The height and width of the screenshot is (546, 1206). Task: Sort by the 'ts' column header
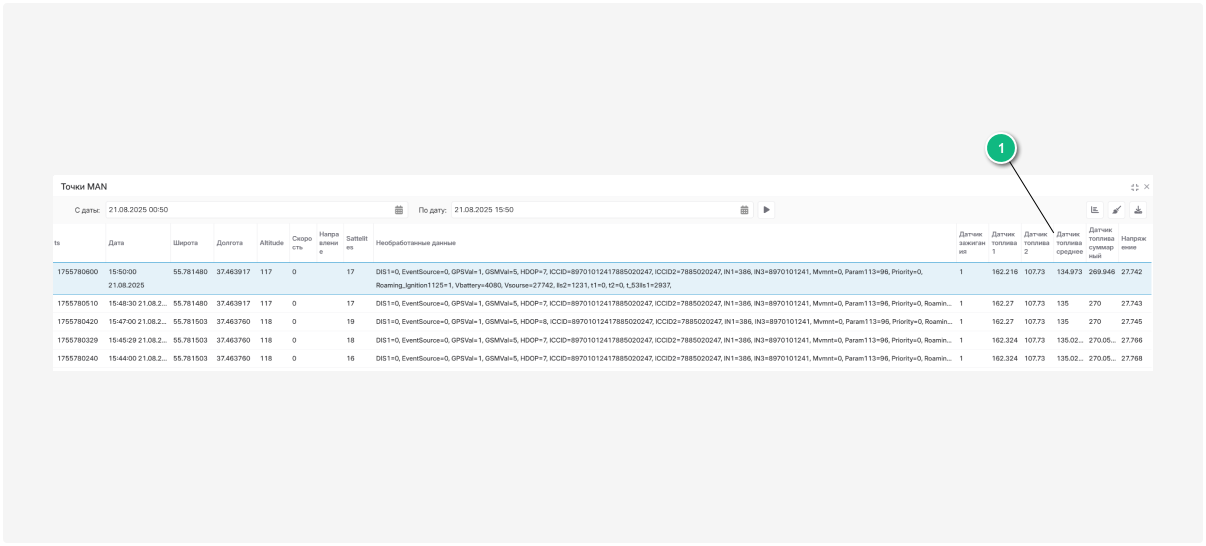point(79,243)
